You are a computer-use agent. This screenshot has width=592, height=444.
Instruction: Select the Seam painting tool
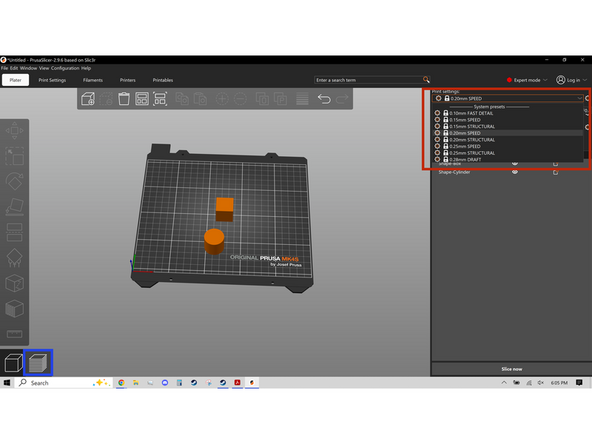coord(14,283)
